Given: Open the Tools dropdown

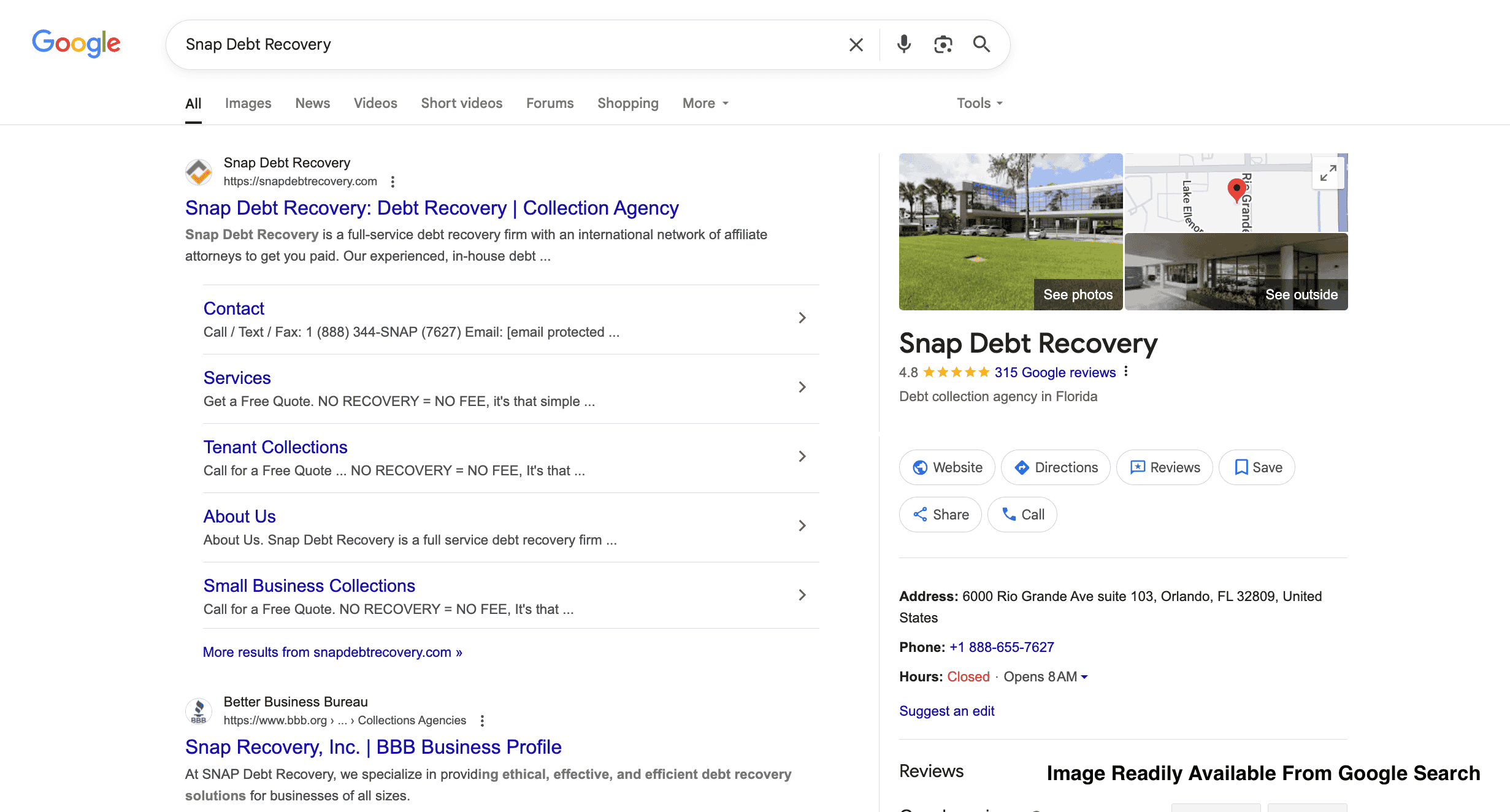Looking at the screenshot, I should (979, 103).
